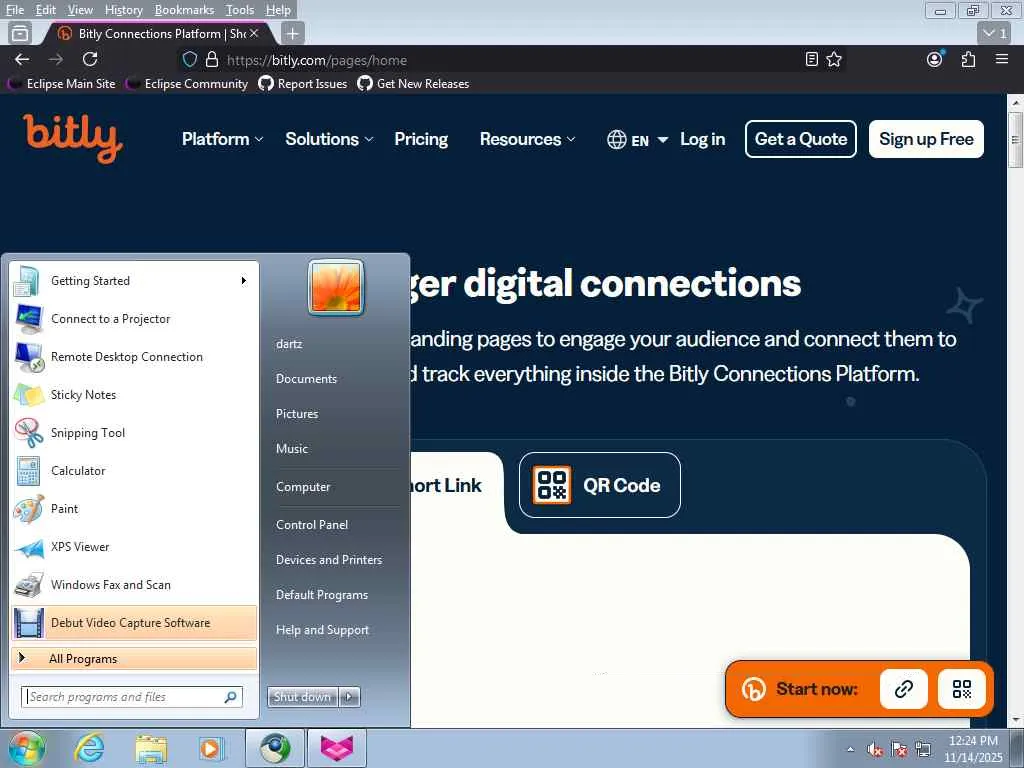
Task: Open the Eclipse Main Site bookmark
Action: pyautogui.click(x=61, y=84)
